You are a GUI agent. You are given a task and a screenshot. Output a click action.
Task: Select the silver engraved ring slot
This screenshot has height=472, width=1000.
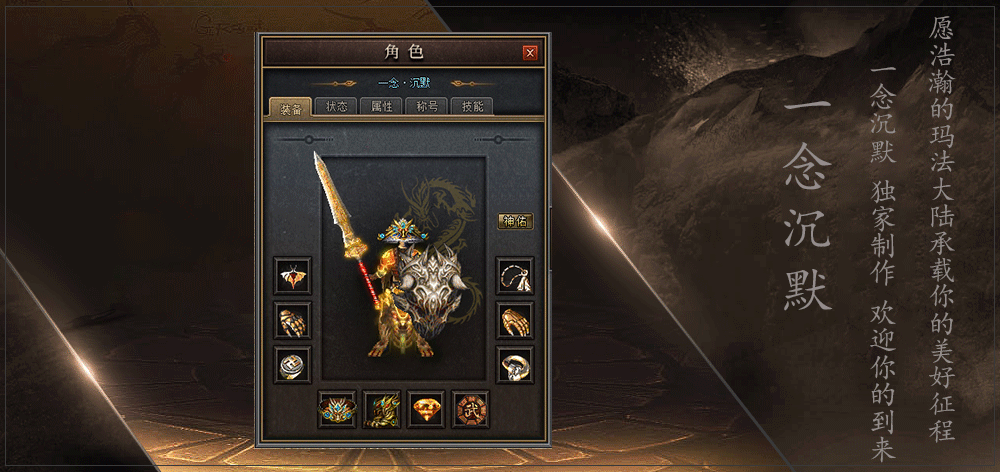293,365
